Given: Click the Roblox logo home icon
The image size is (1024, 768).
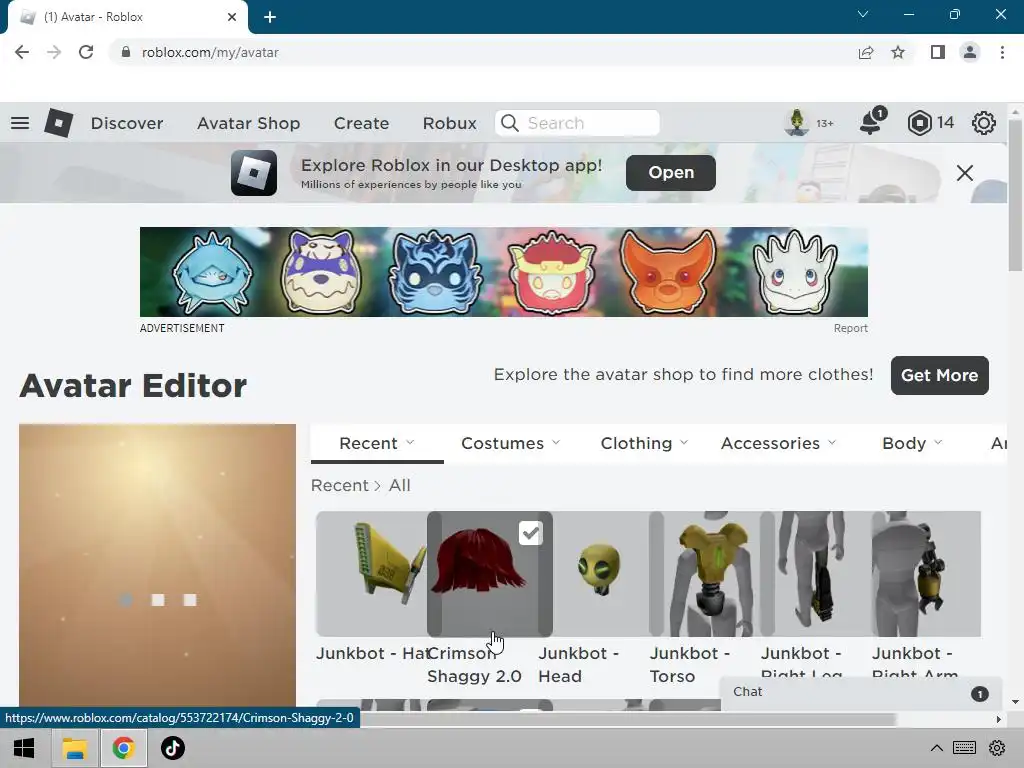Looking at the screenshot, I should click(x=58, y=123).
